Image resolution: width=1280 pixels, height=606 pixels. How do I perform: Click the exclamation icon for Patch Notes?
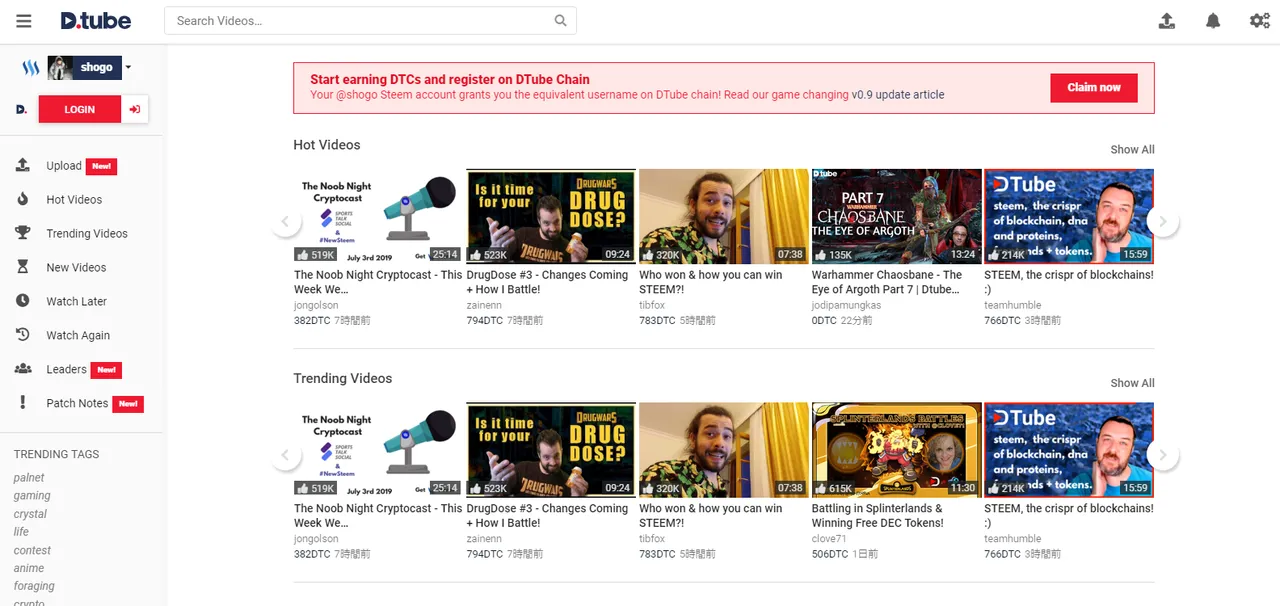pyautogui.click(x=23, y=403)
